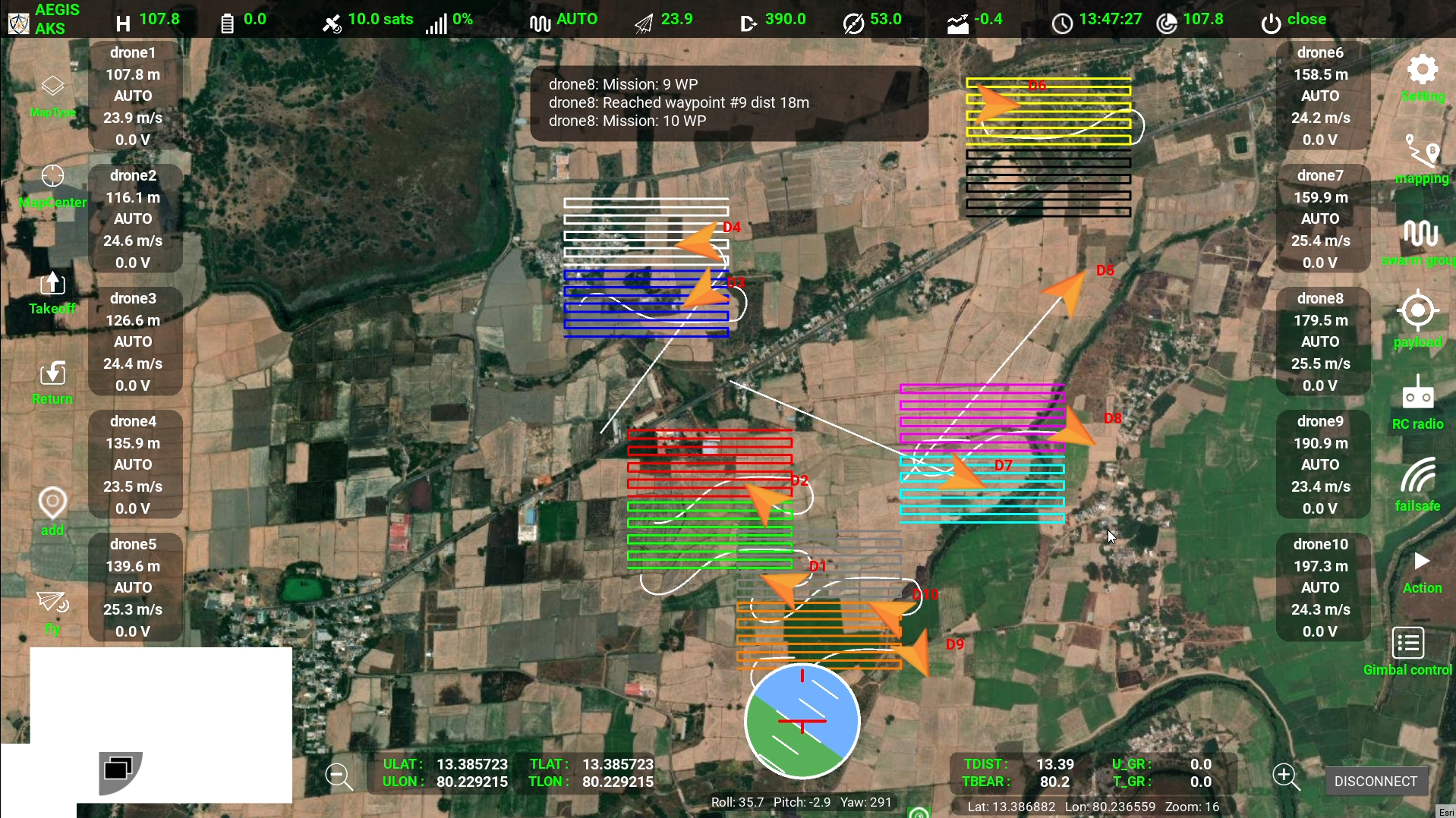Select the drone6 status card

tap(1322, 96)
